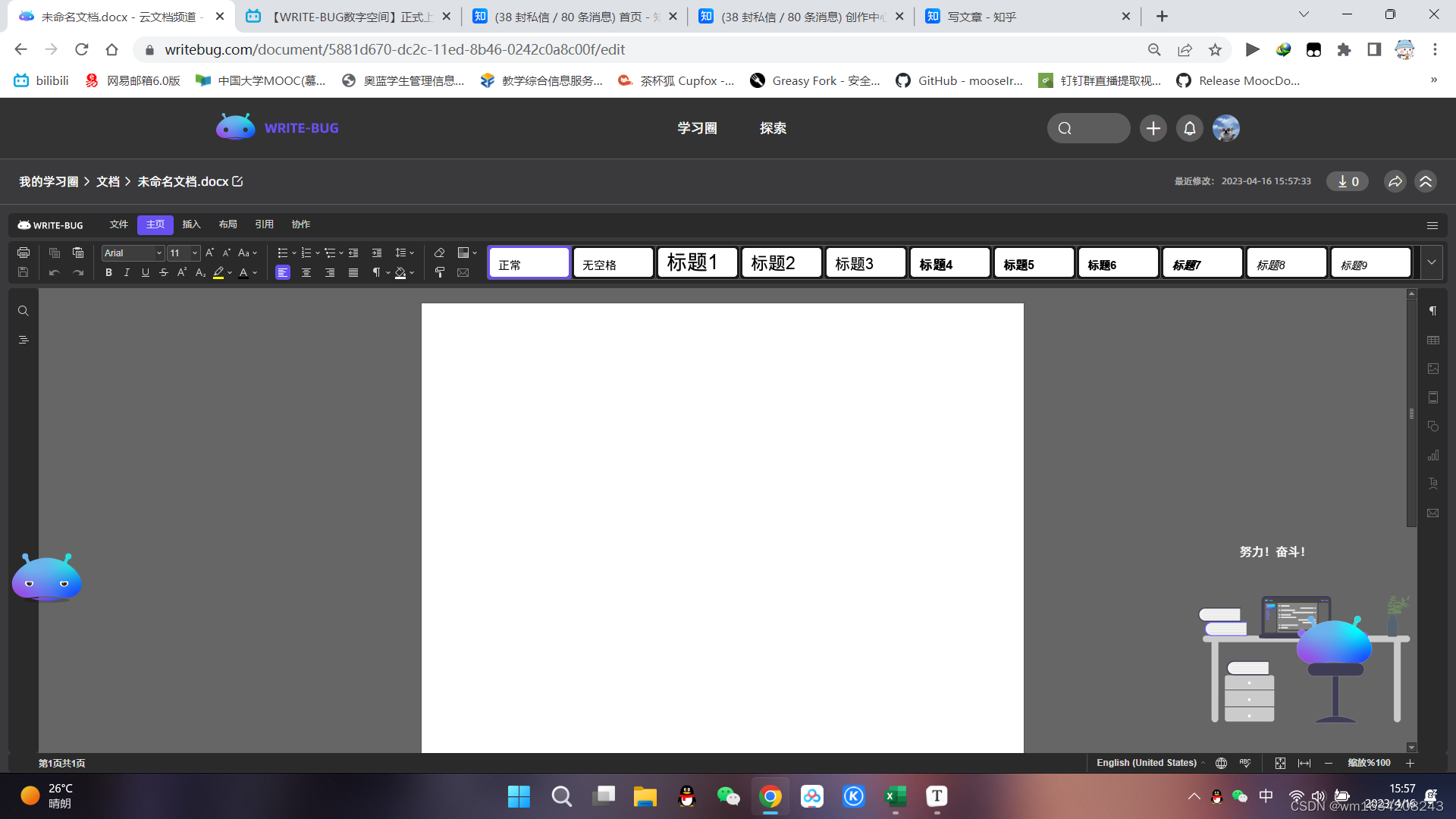The image size is (1456, 819).
Task: Click the text alignment left icon
Action: tap(283, 272)
